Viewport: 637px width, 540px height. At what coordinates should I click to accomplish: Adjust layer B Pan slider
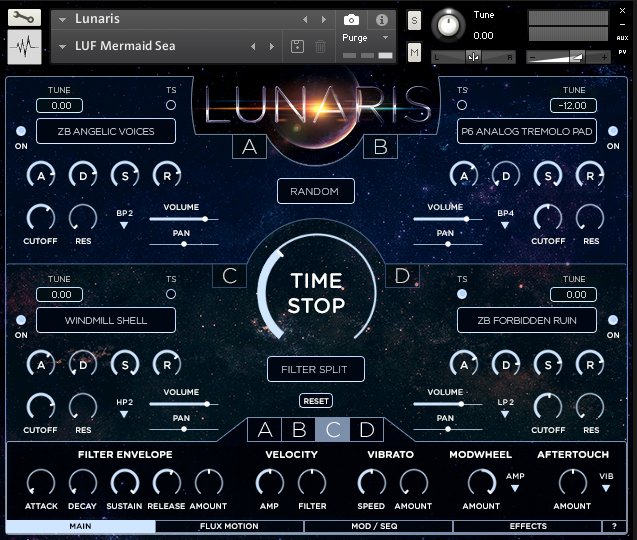448,244
